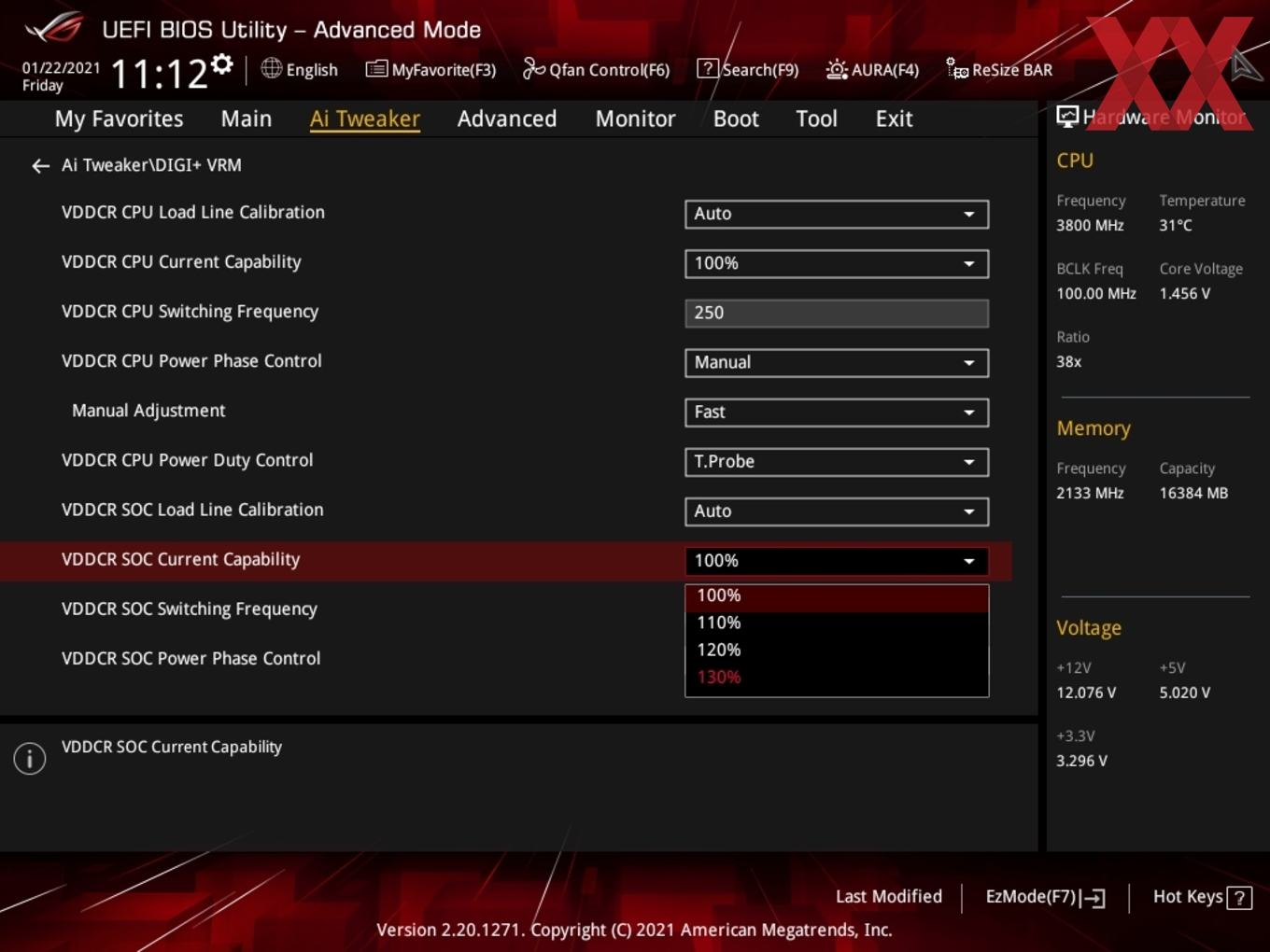Click +12V reading 12.076 V
The height and width of the screenshot is (952, 1270).
tap(1085, 693)
